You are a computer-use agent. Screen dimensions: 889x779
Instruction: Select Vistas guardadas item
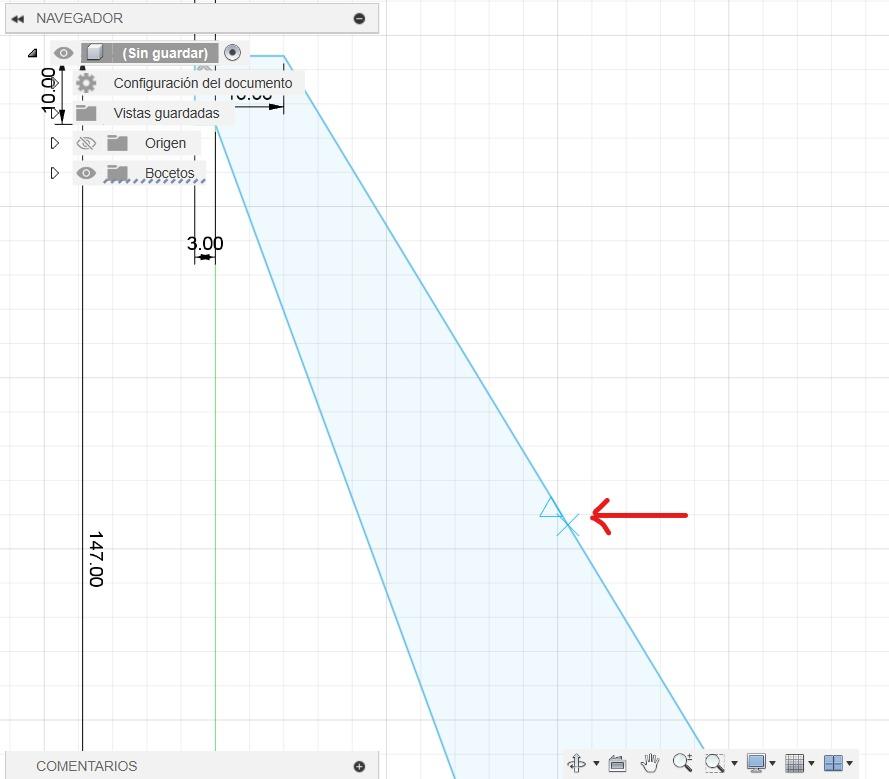[x=166, y=113]
